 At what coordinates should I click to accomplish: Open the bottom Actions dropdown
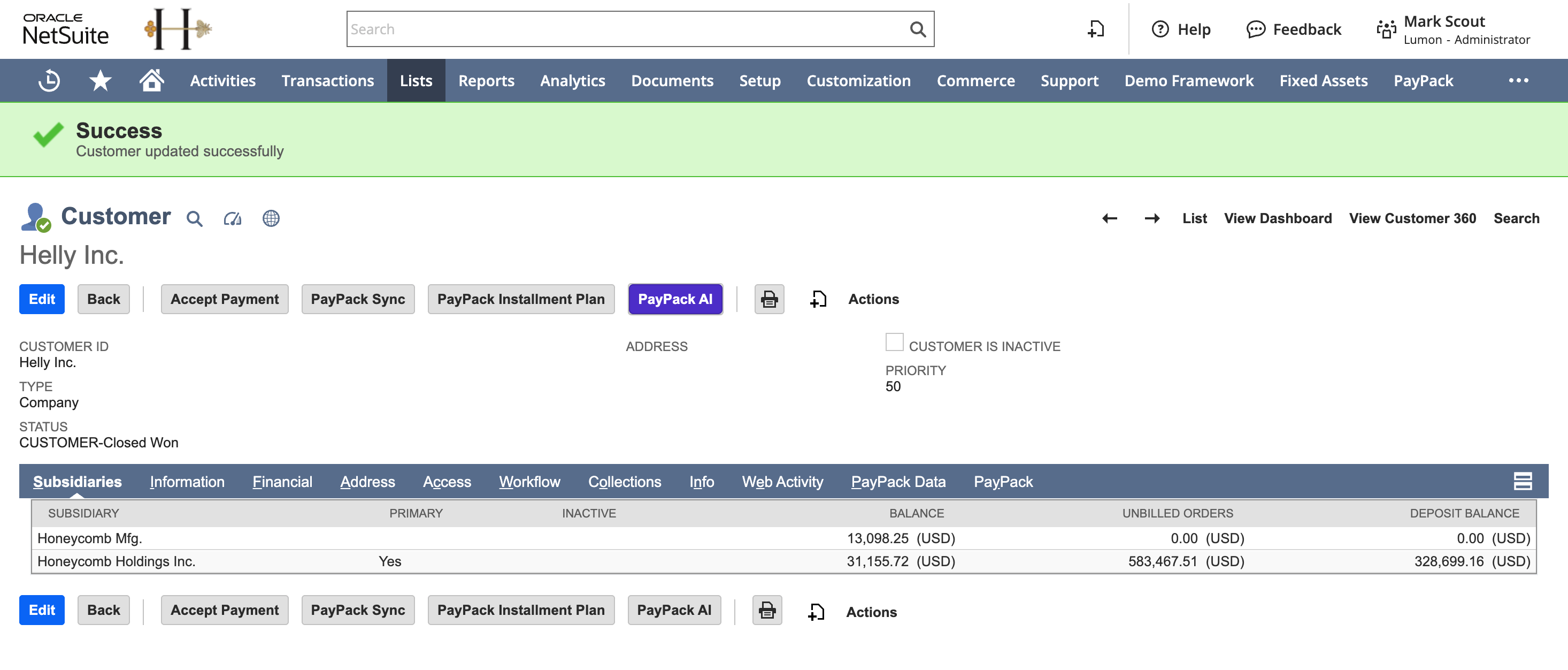pyautogui.click(x=871, y=612)
